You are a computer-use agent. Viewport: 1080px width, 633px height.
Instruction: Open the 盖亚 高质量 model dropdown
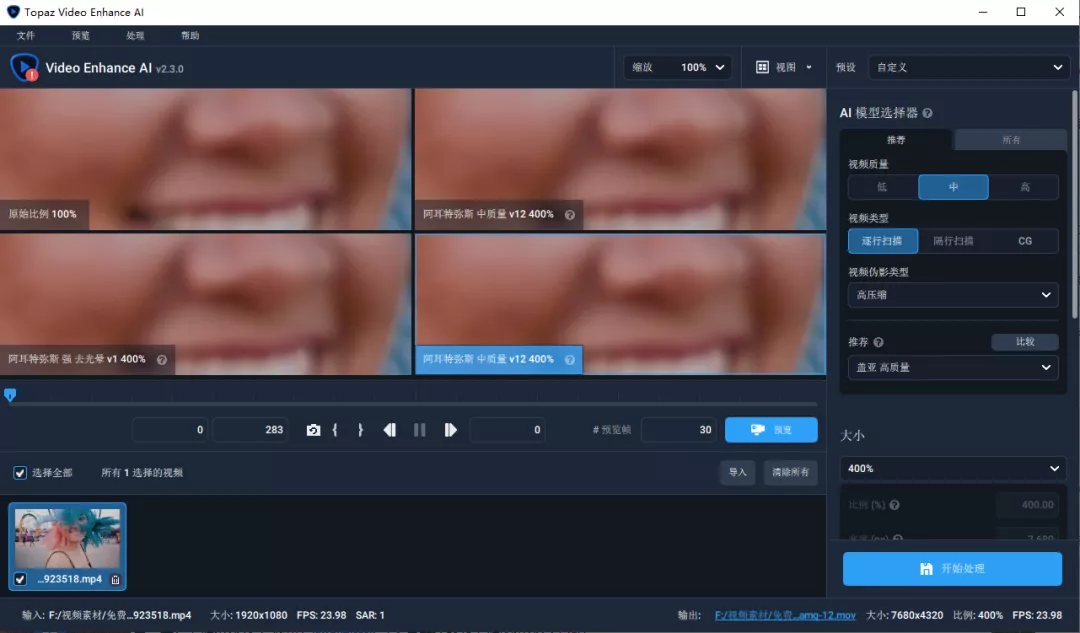(953, 367)
